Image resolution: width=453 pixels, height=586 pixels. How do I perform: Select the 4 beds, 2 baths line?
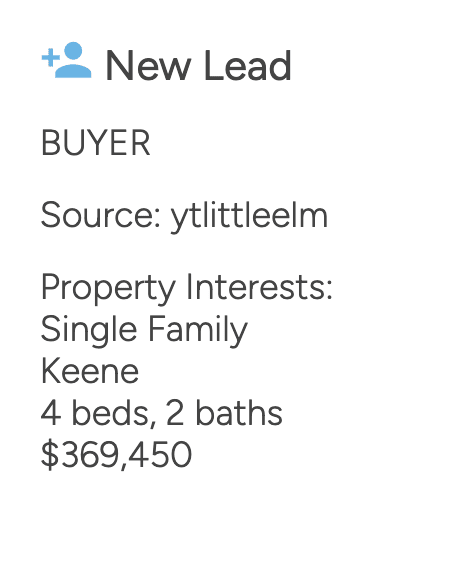161,413
